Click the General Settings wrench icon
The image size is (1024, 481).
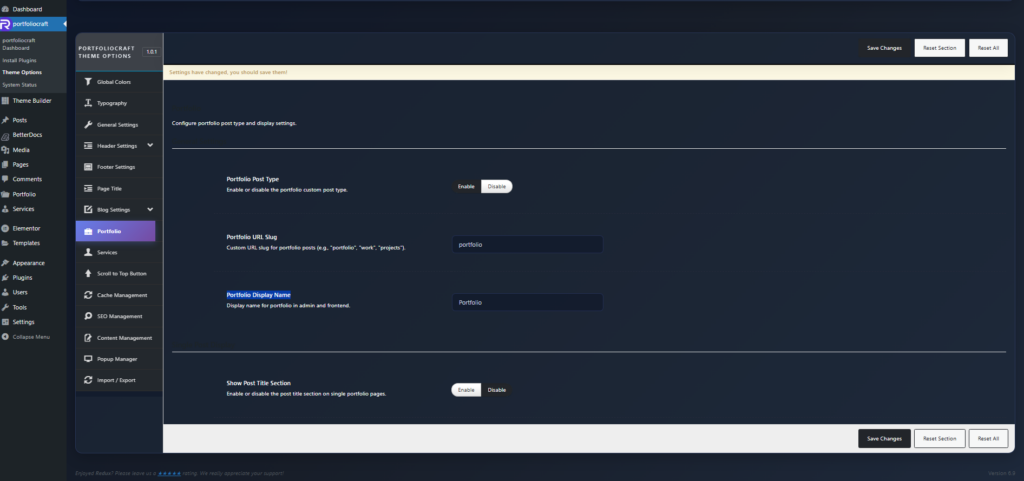[x=88, y=124]
